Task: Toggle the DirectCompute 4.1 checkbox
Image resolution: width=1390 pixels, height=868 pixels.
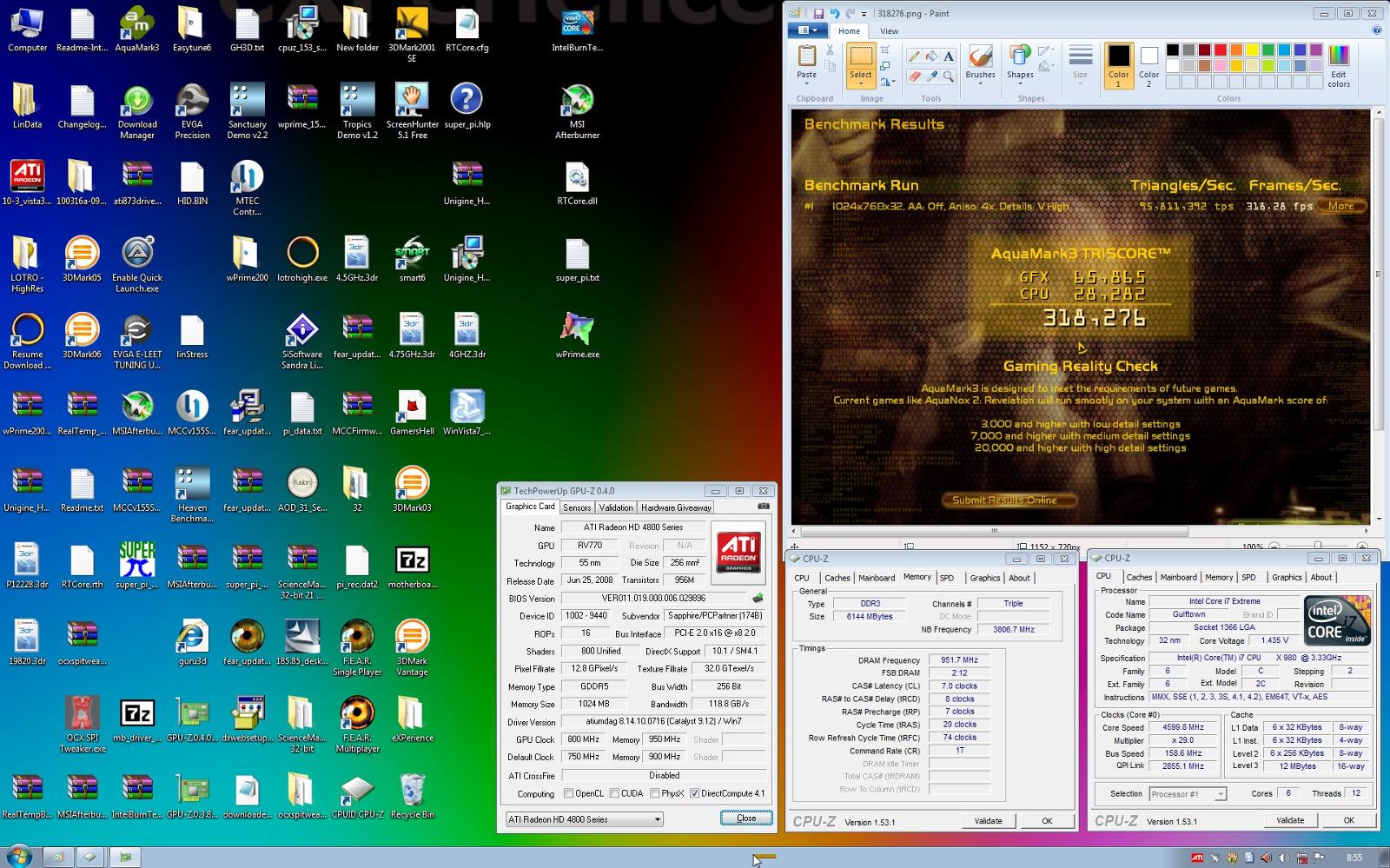Action: coord(694,793)
